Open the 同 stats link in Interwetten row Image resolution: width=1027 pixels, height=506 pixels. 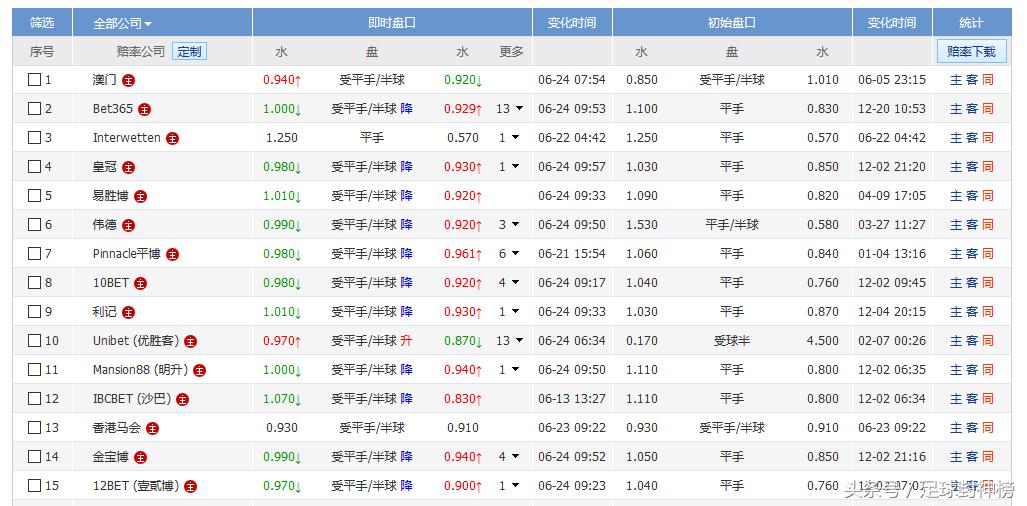point(988,137)
